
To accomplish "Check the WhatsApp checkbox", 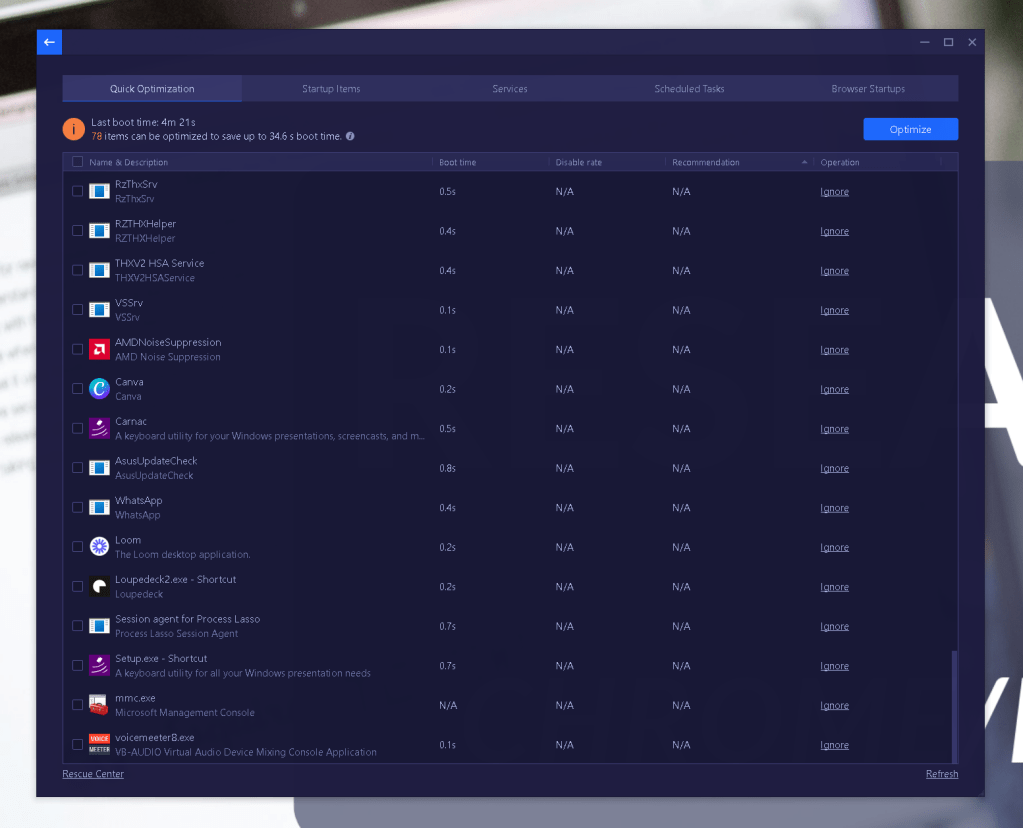I will (x=78, y=508).
